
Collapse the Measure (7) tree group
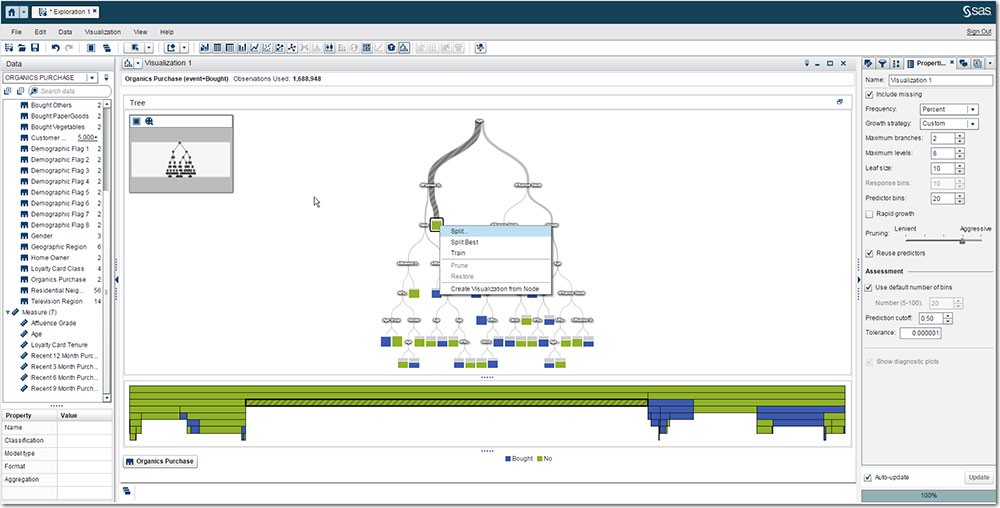click(8, 312)
